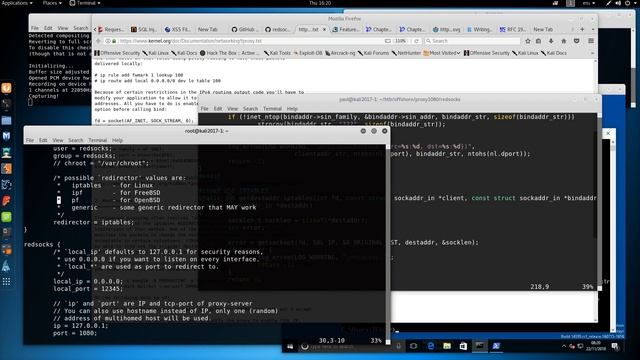Launch the red F Faraday dock icon
The width and height of the screenshot is (640, 360).
6,201
